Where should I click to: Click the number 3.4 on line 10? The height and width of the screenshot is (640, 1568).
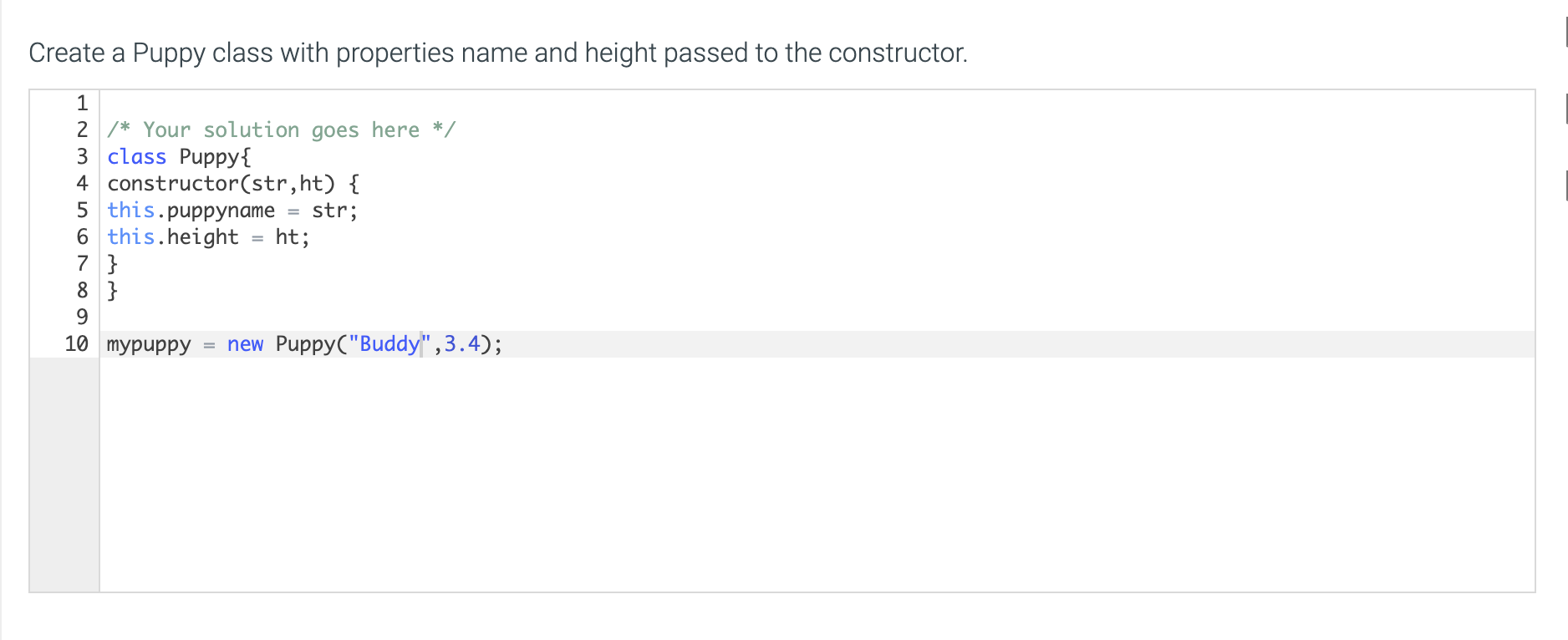click(x=462, y=343)
